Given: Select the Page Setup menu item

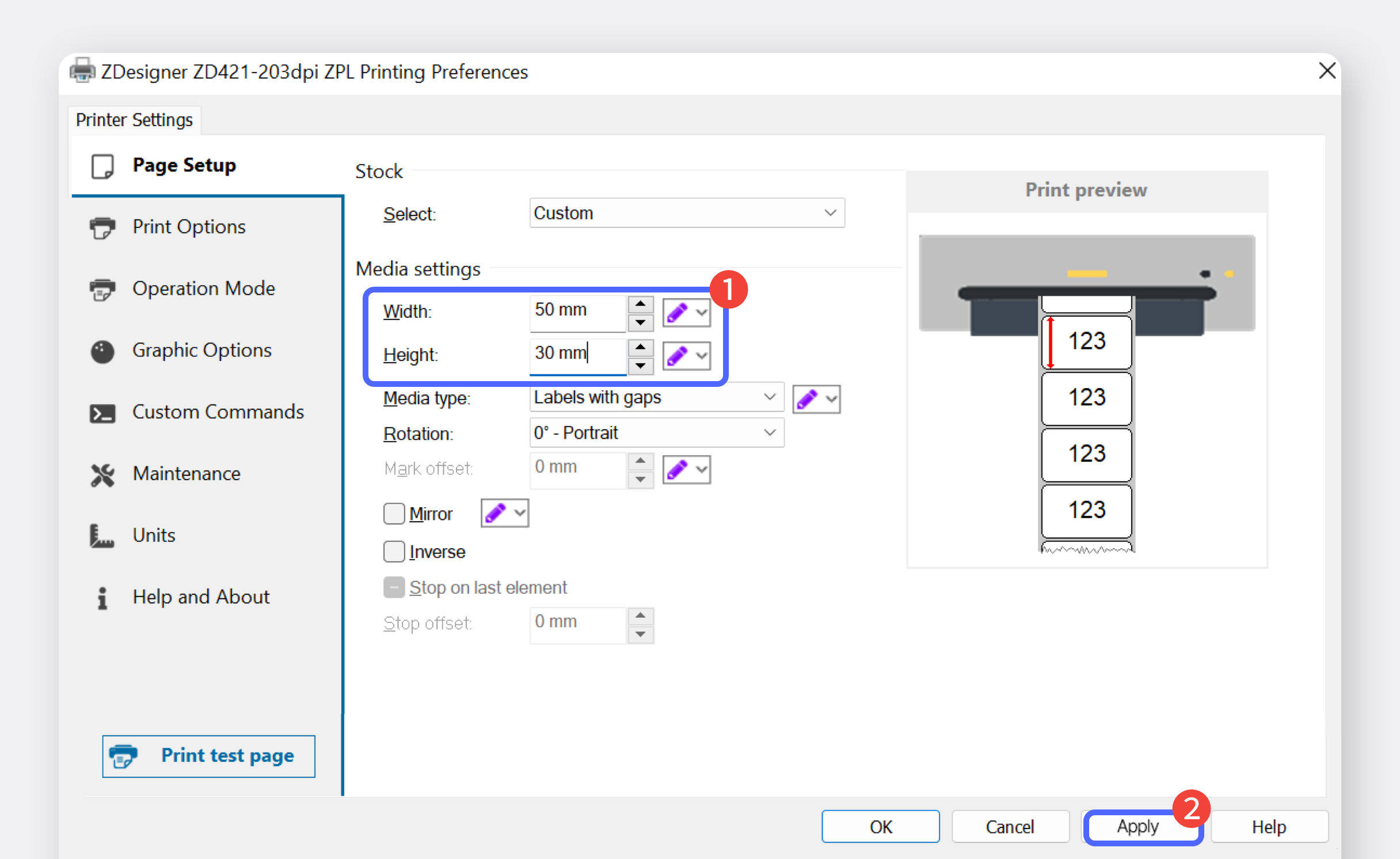Looking at the screenshot, I should pos(184,166).
